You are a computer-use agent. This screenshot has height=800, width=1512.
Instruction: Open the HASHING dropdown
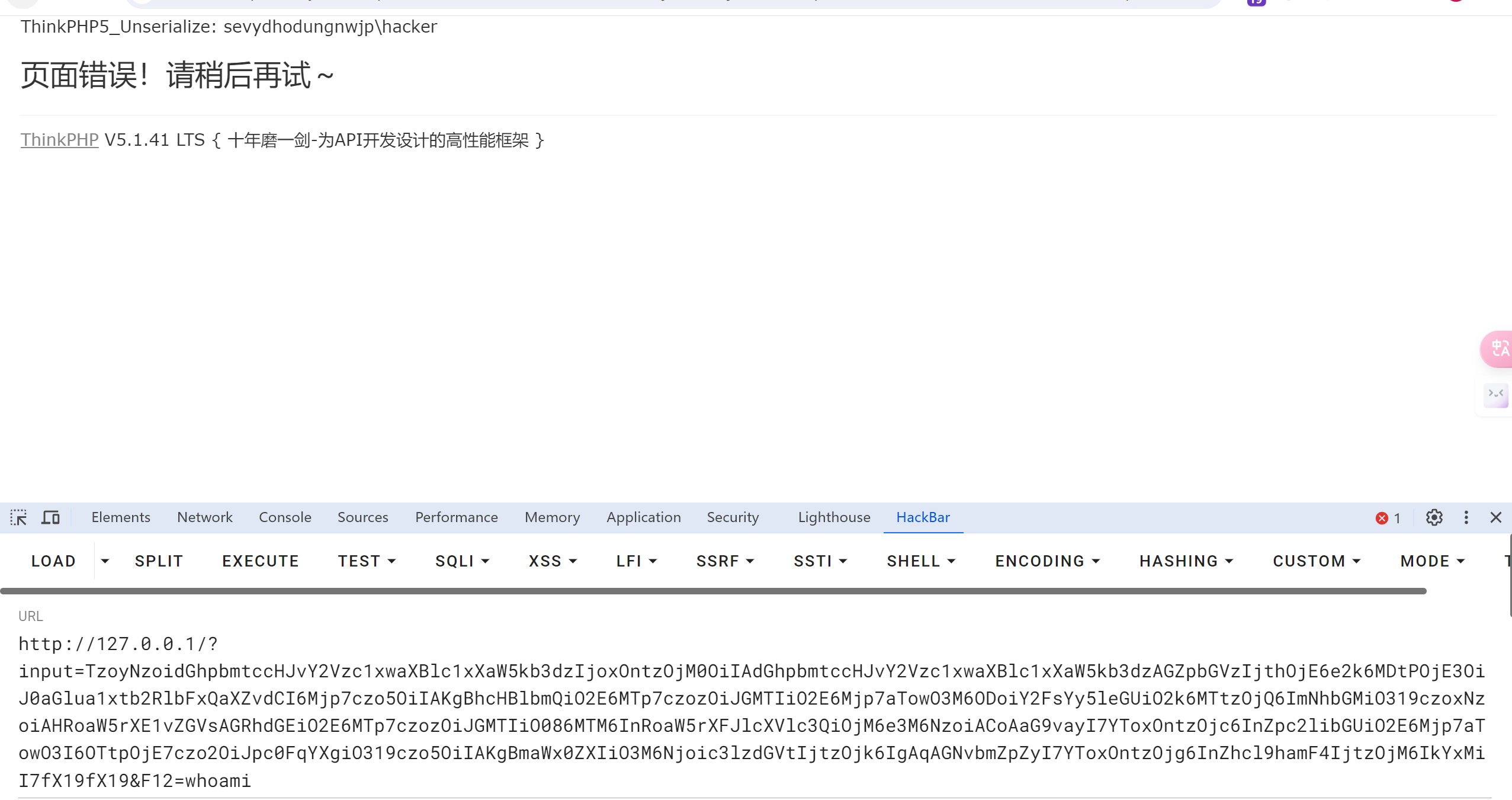[x=1186, y=561]
